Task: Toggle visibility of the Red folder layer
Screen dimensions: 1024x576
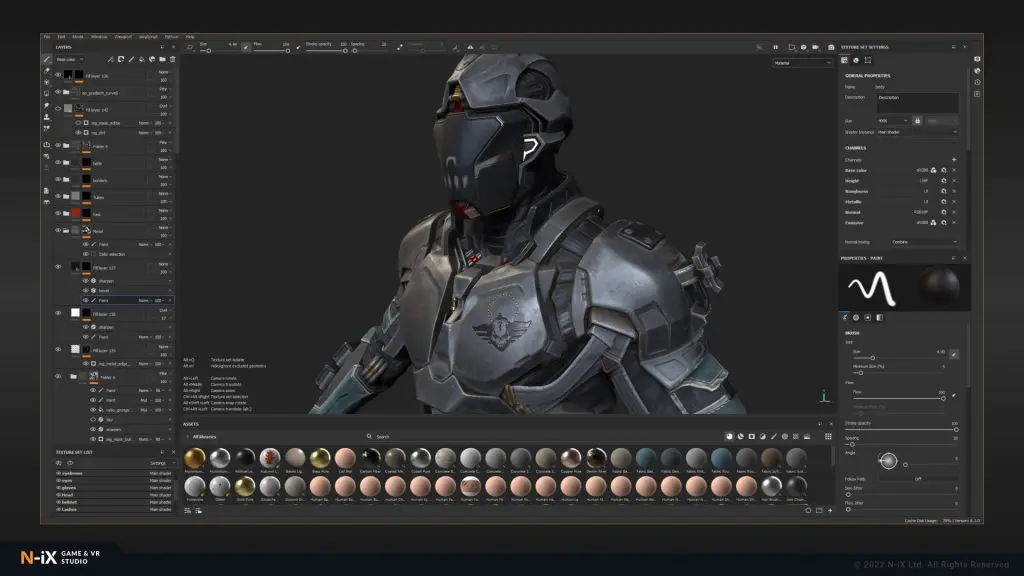Action: [58, 213]
